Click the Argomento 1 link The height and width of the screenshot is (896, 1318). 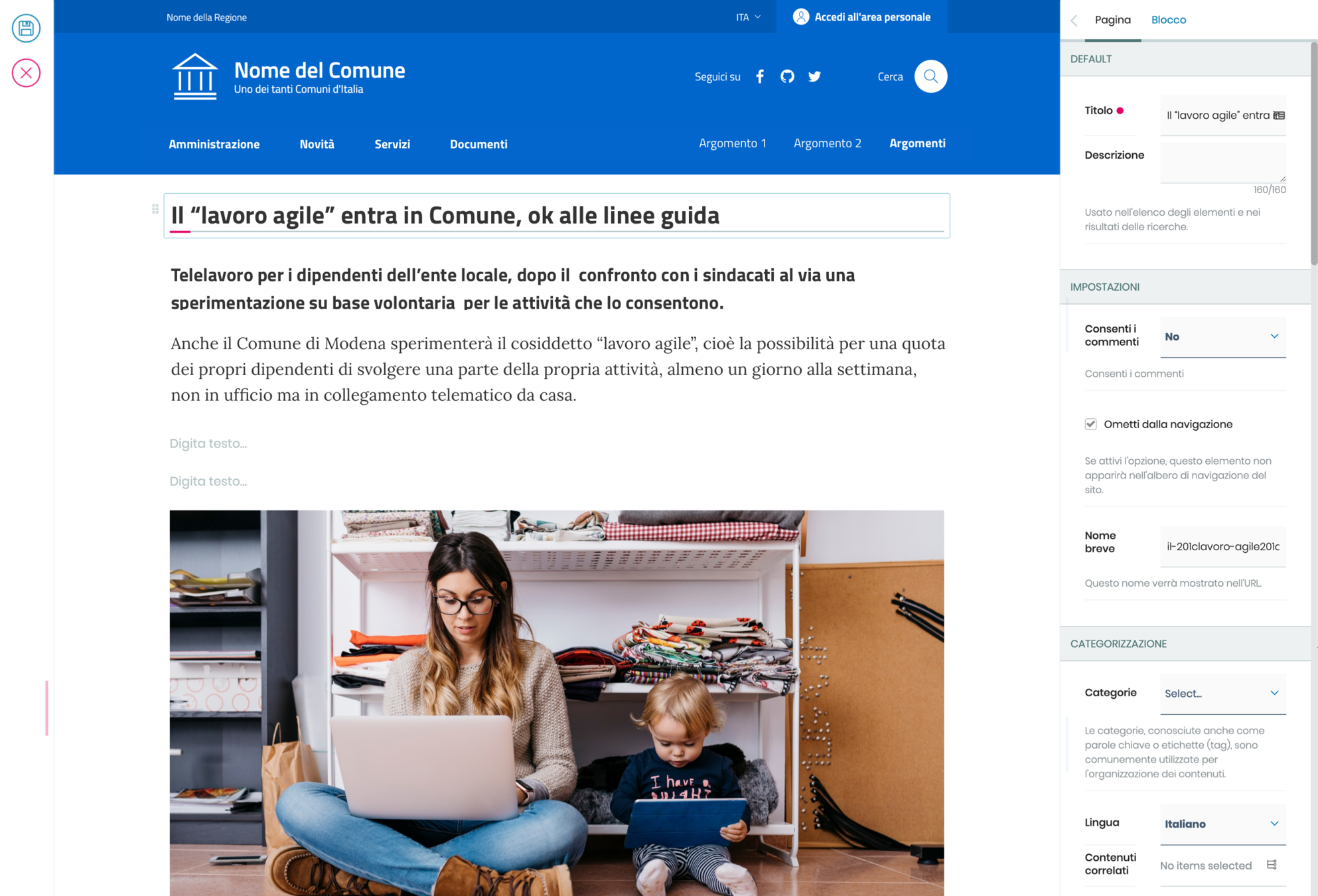point(732,143)
